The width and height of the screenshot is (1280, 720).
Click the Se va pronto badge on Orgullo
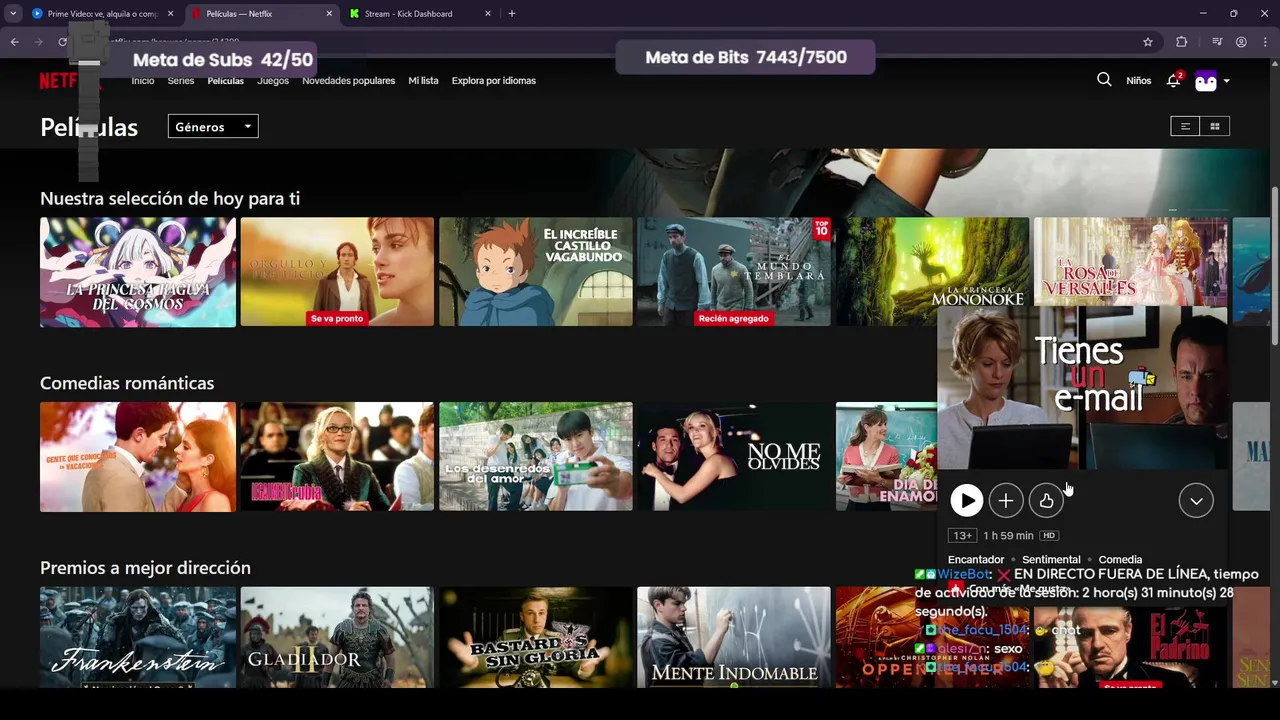click(337, 318)
